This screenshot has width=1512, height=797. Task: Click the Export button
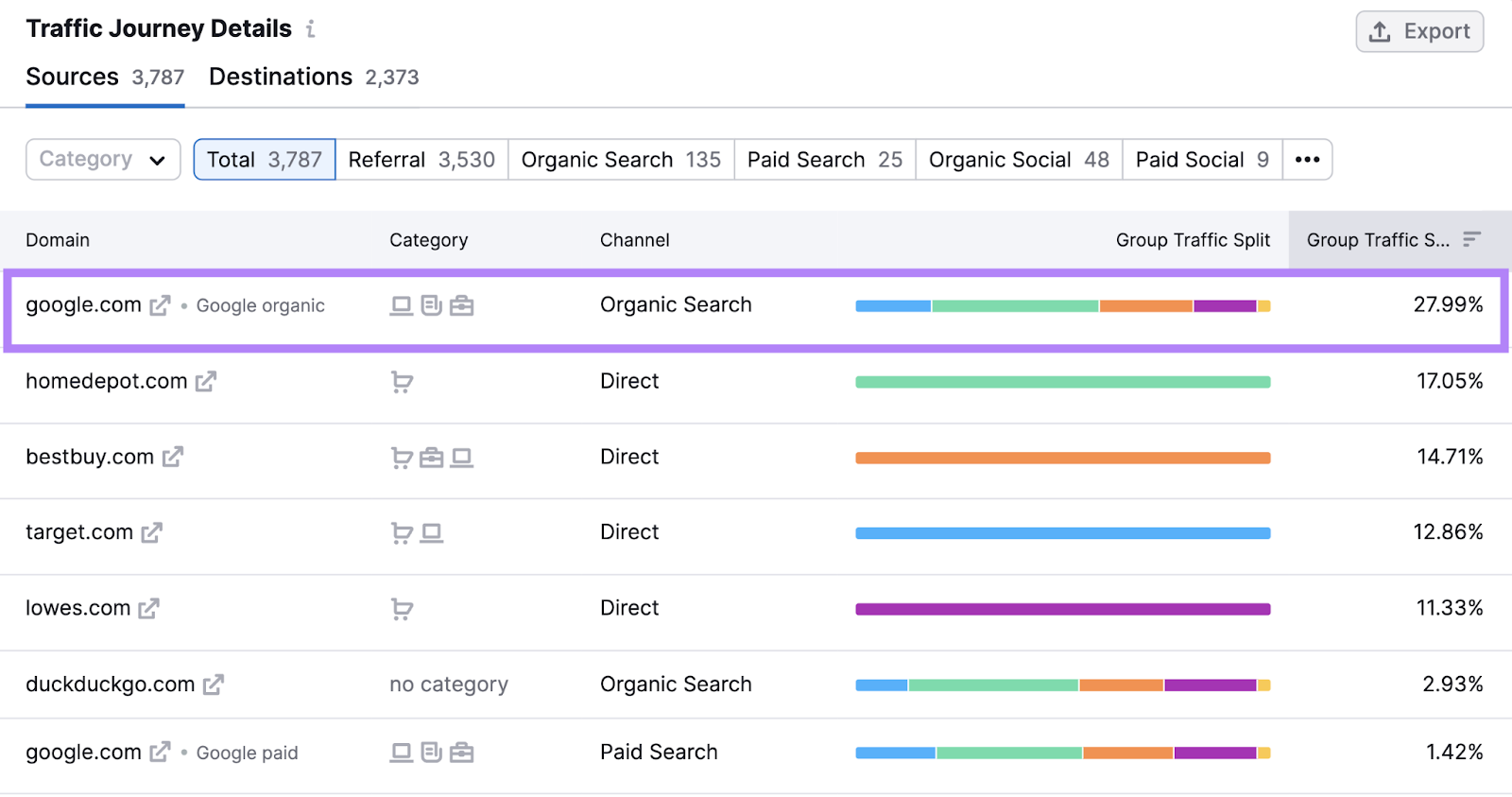tap(1419, 32)
